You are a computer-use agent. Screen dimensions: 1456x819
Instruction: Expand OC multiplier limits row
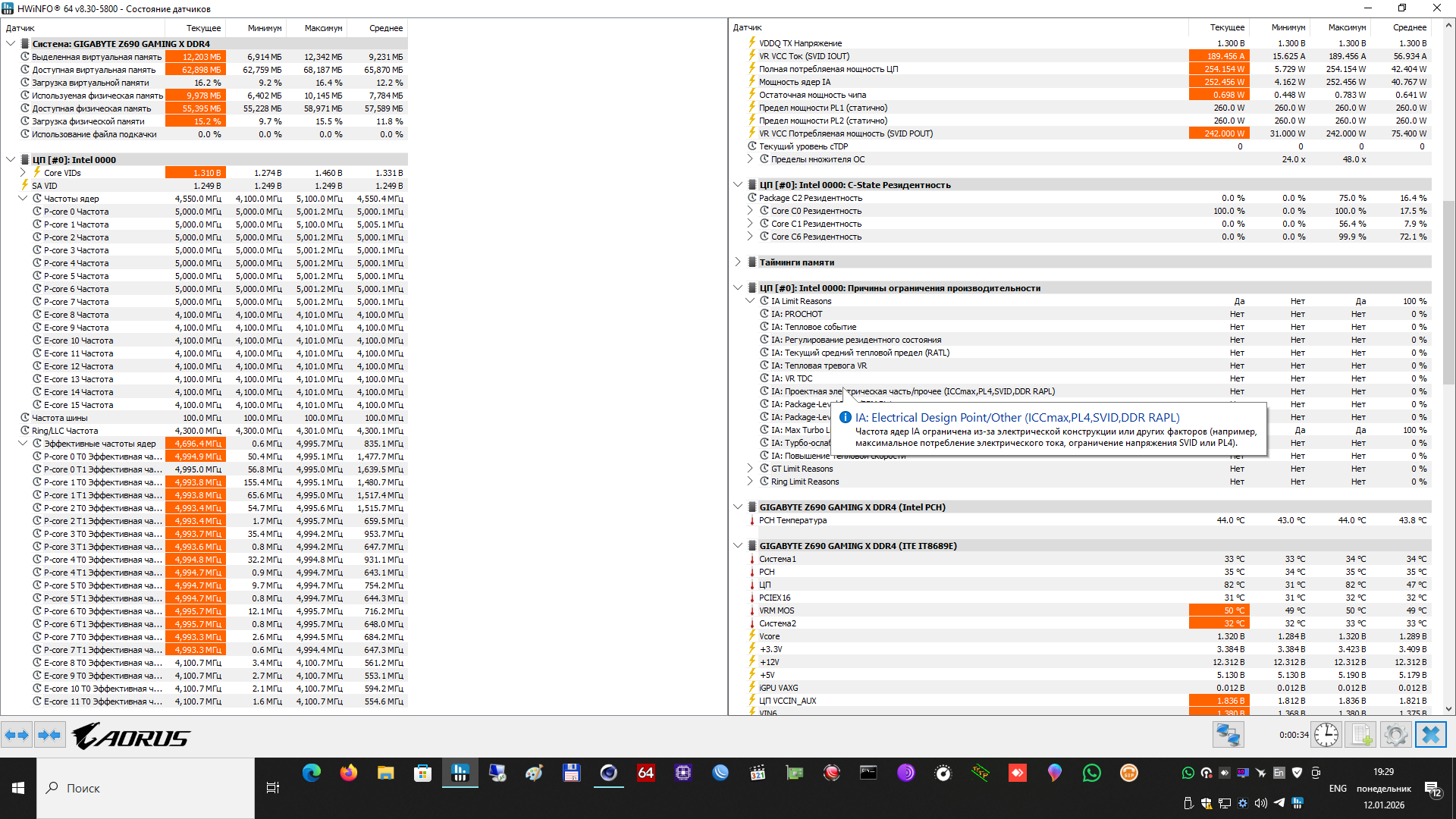click(750, 159)
